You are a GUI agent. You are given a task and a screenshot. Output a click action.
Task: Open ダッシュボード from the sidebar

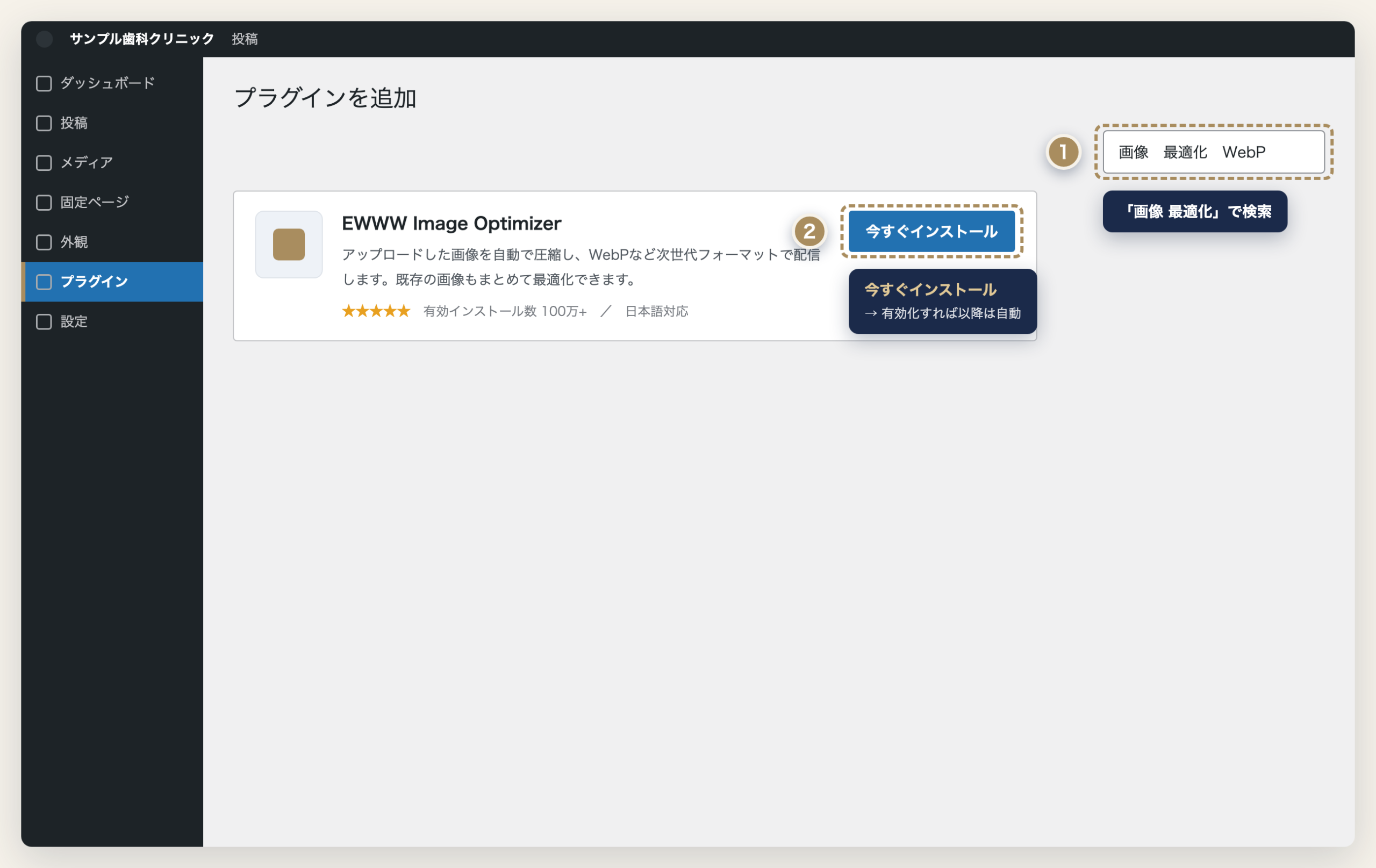point(112,83)
